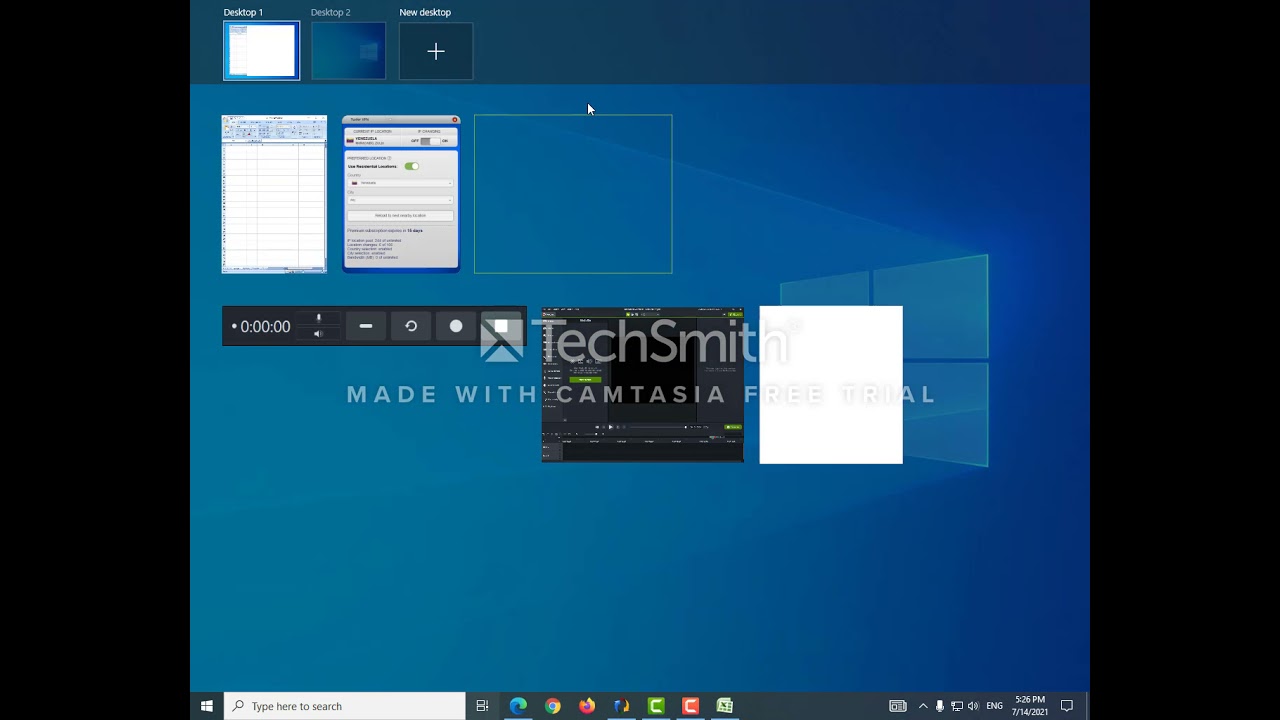
Task: Open the clock showing 5:26 PM
Action: click(1030, 706)
